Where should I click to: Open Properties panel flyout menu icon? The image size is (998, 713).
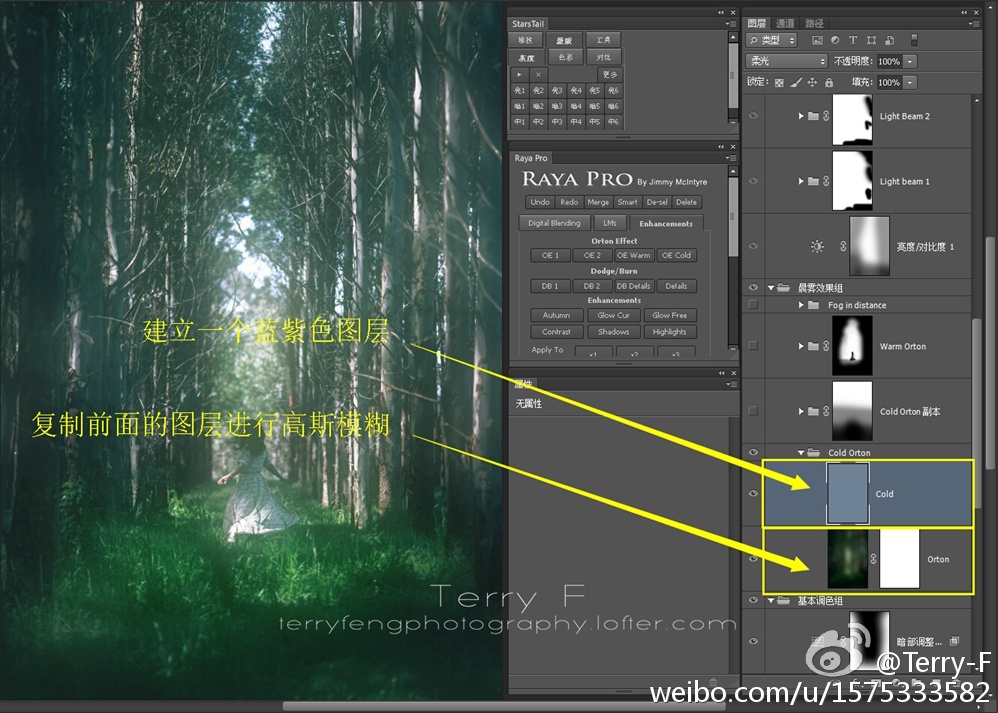coord(730,385)
